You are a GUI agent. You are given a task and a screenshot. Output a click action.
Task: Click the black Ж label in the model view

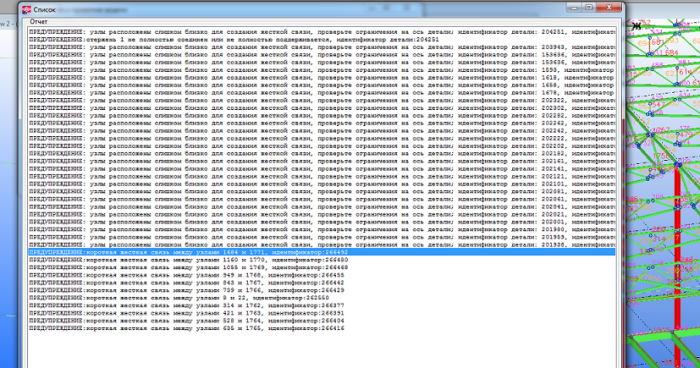(637, 26)
